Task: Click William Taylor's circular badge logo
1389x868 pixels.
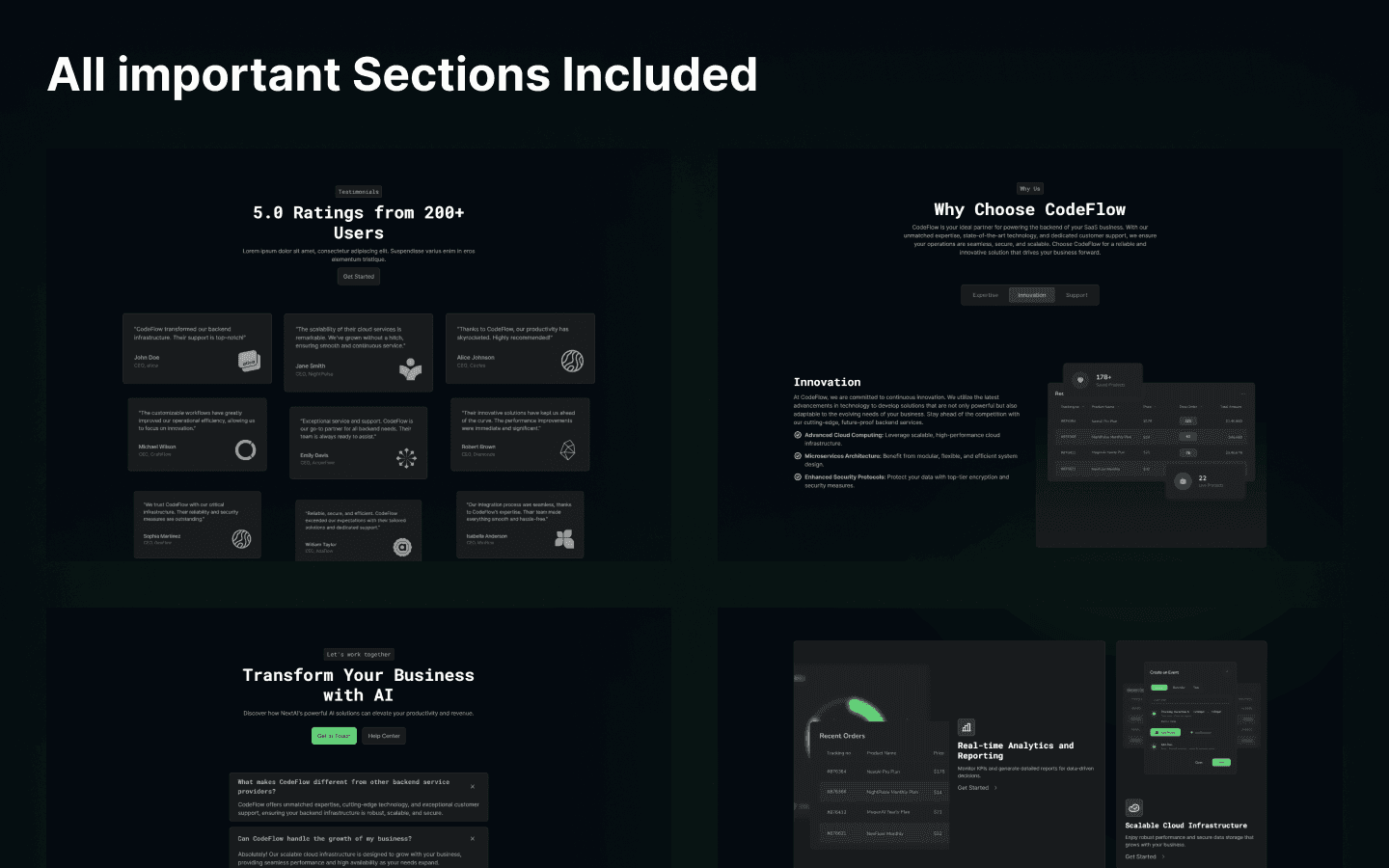Action: click(402, 547)
